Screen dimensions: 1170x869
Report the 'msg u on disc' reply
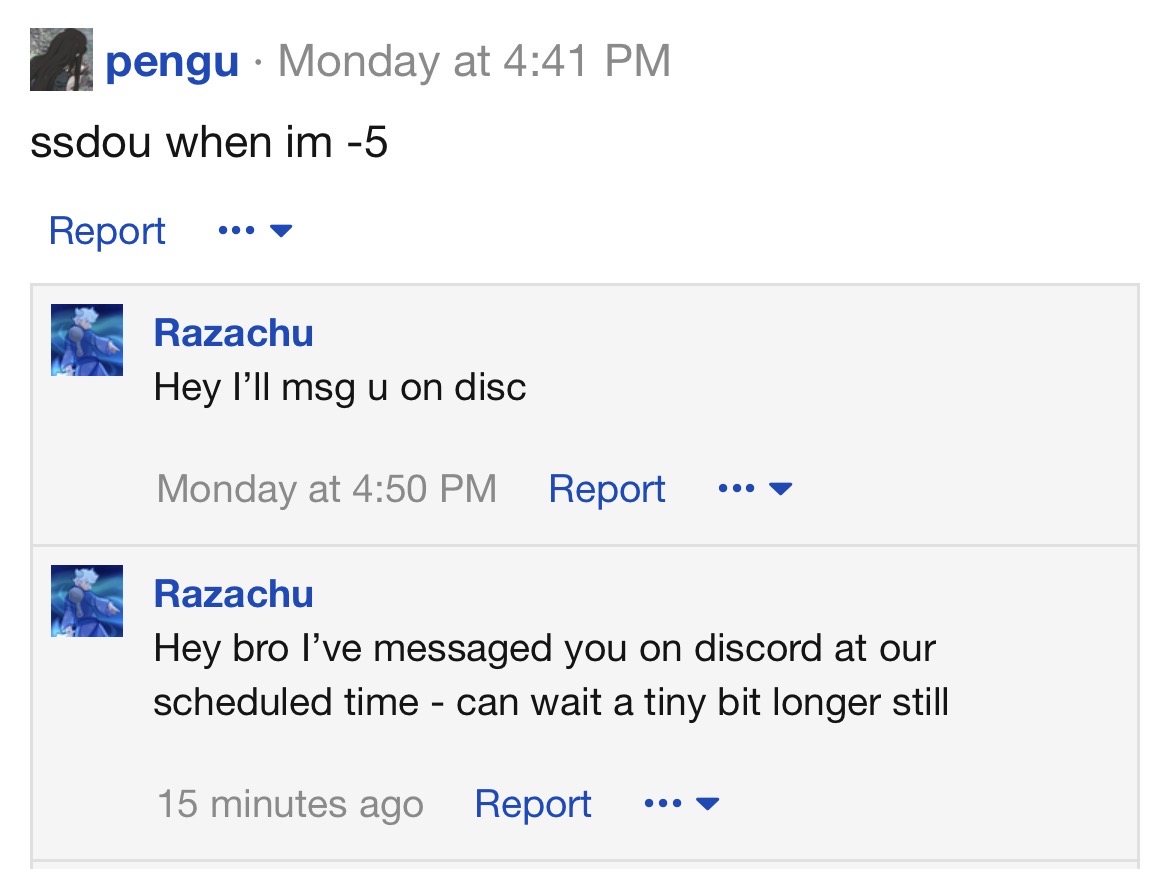click(607, 489)
